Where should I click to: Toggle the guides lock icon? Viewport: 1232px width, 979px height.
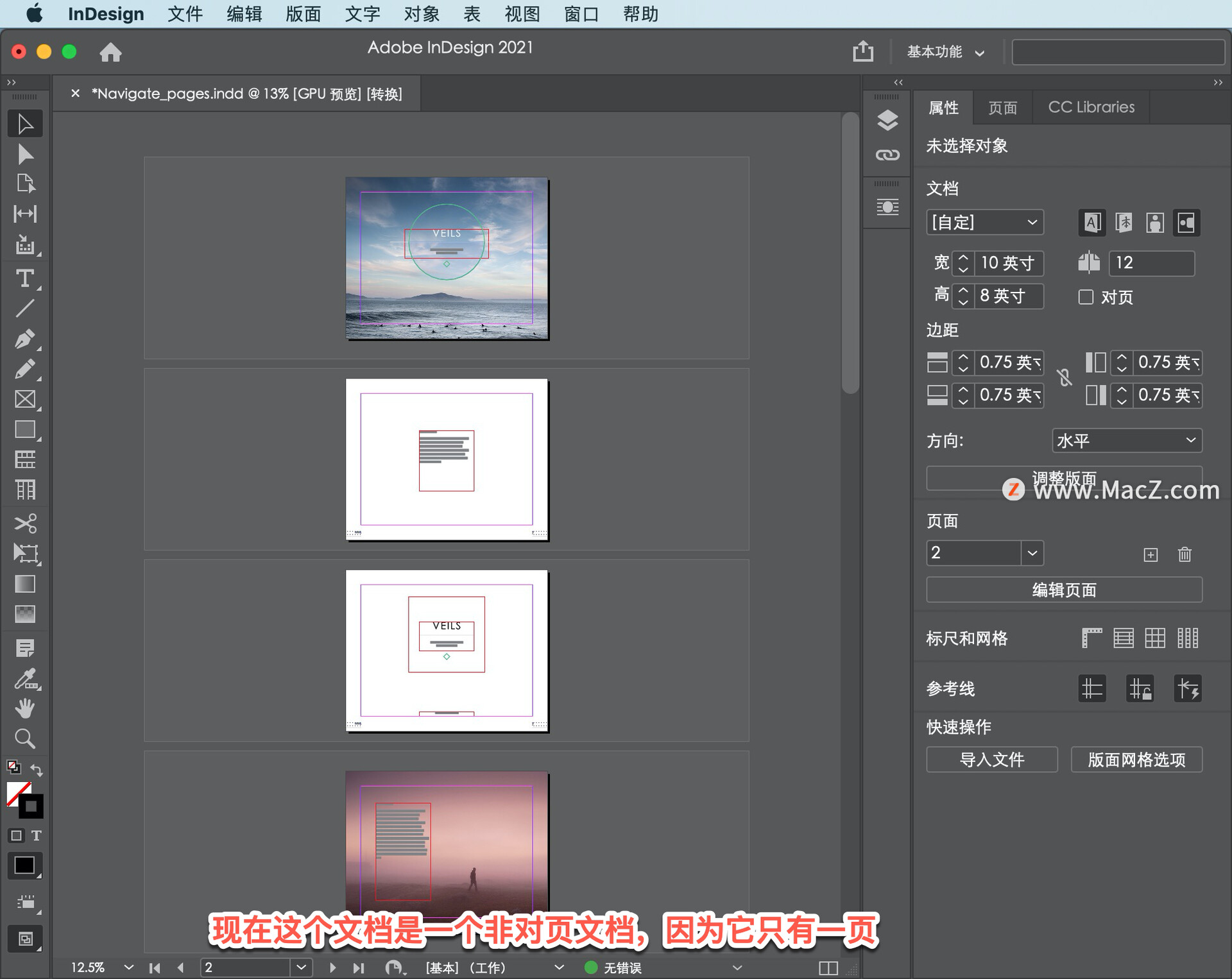pyautogui.click(x=1140, y=688)
